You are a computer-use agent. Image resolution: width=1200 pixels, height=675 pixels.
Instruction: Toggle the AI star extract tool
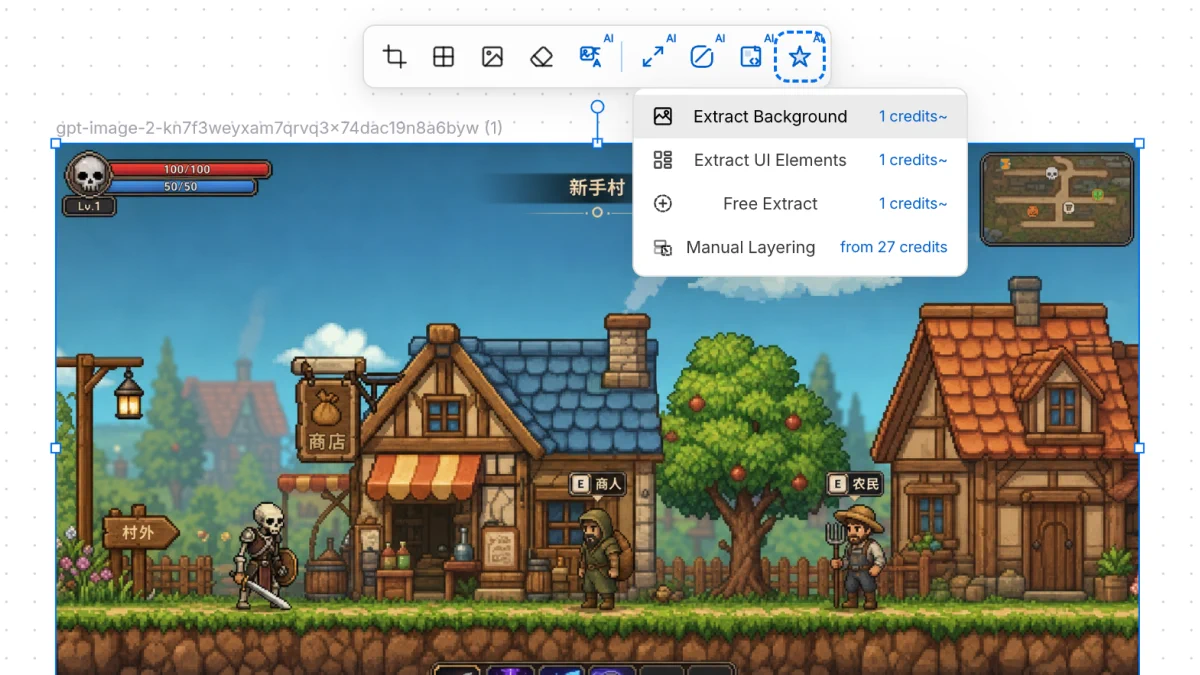pos(800,57)
